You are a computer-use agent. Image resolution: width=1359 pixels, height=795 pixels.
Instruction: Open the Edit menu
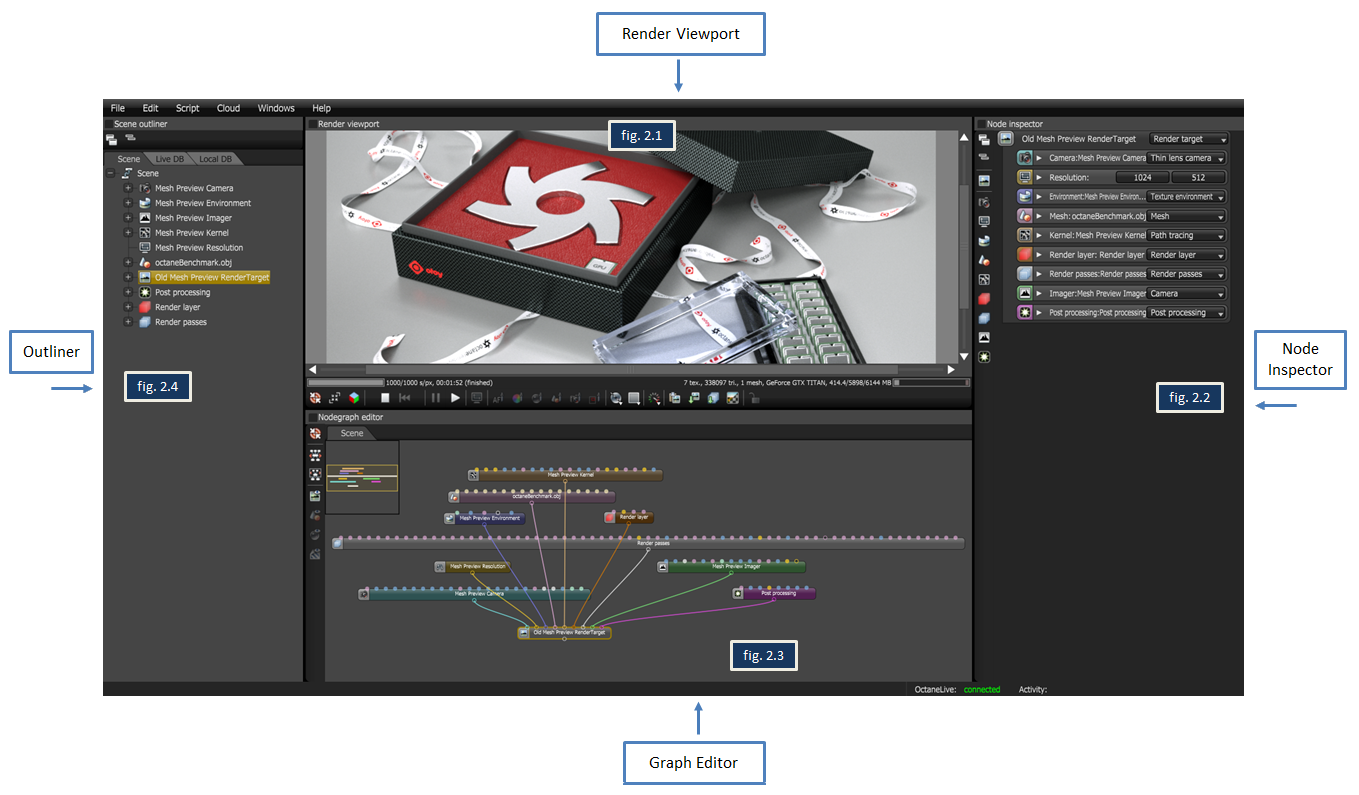coord(150,108)
